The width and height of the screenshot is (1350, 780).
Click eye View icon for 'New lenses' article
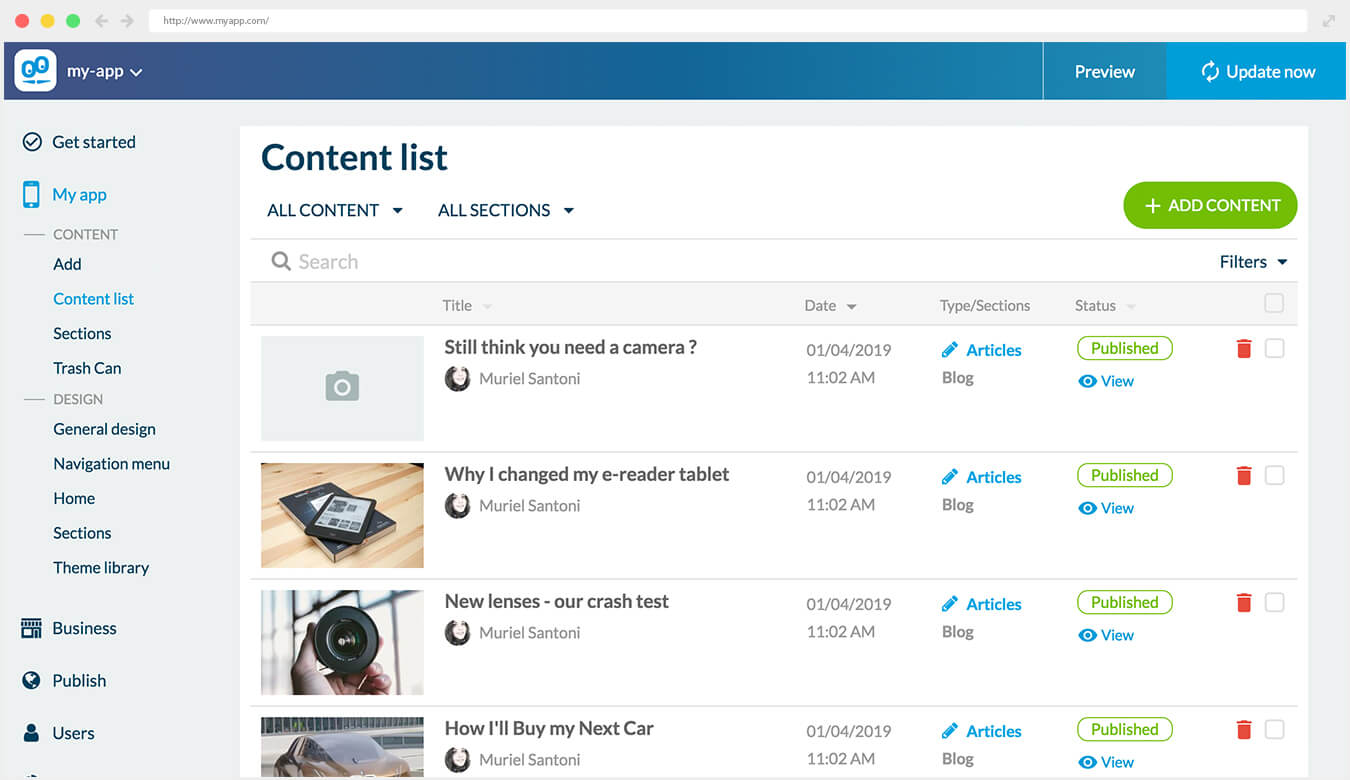point(1088,635)
